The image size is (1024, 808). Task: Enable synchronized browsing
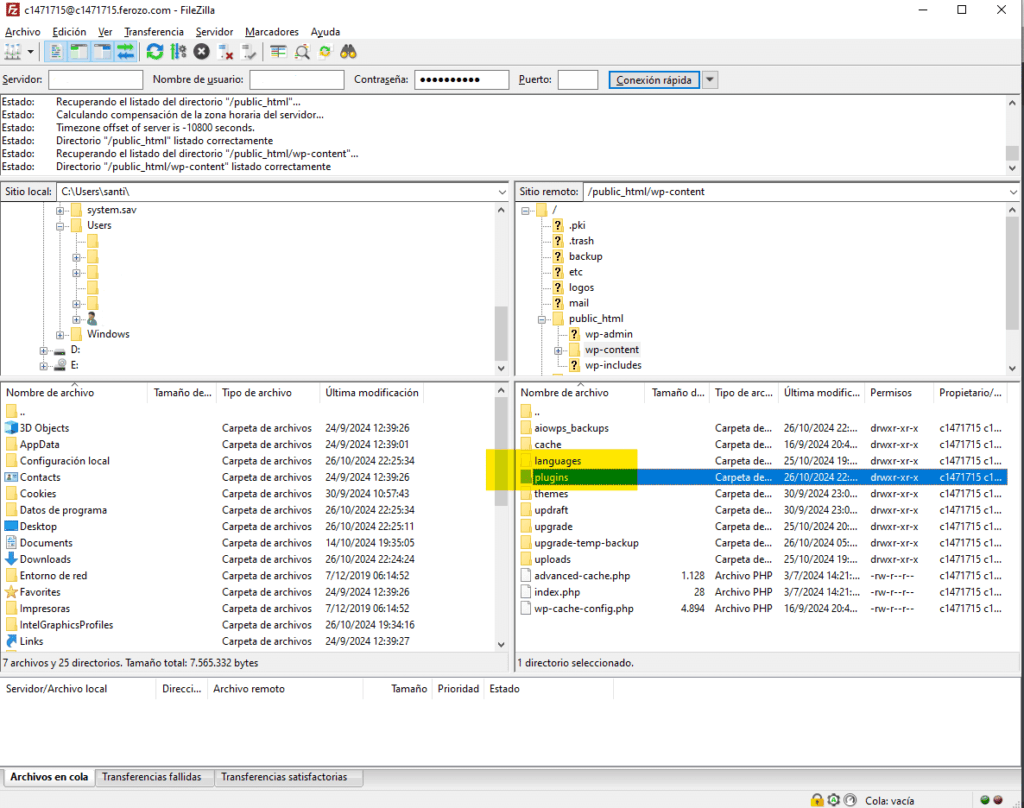[325, 51]
